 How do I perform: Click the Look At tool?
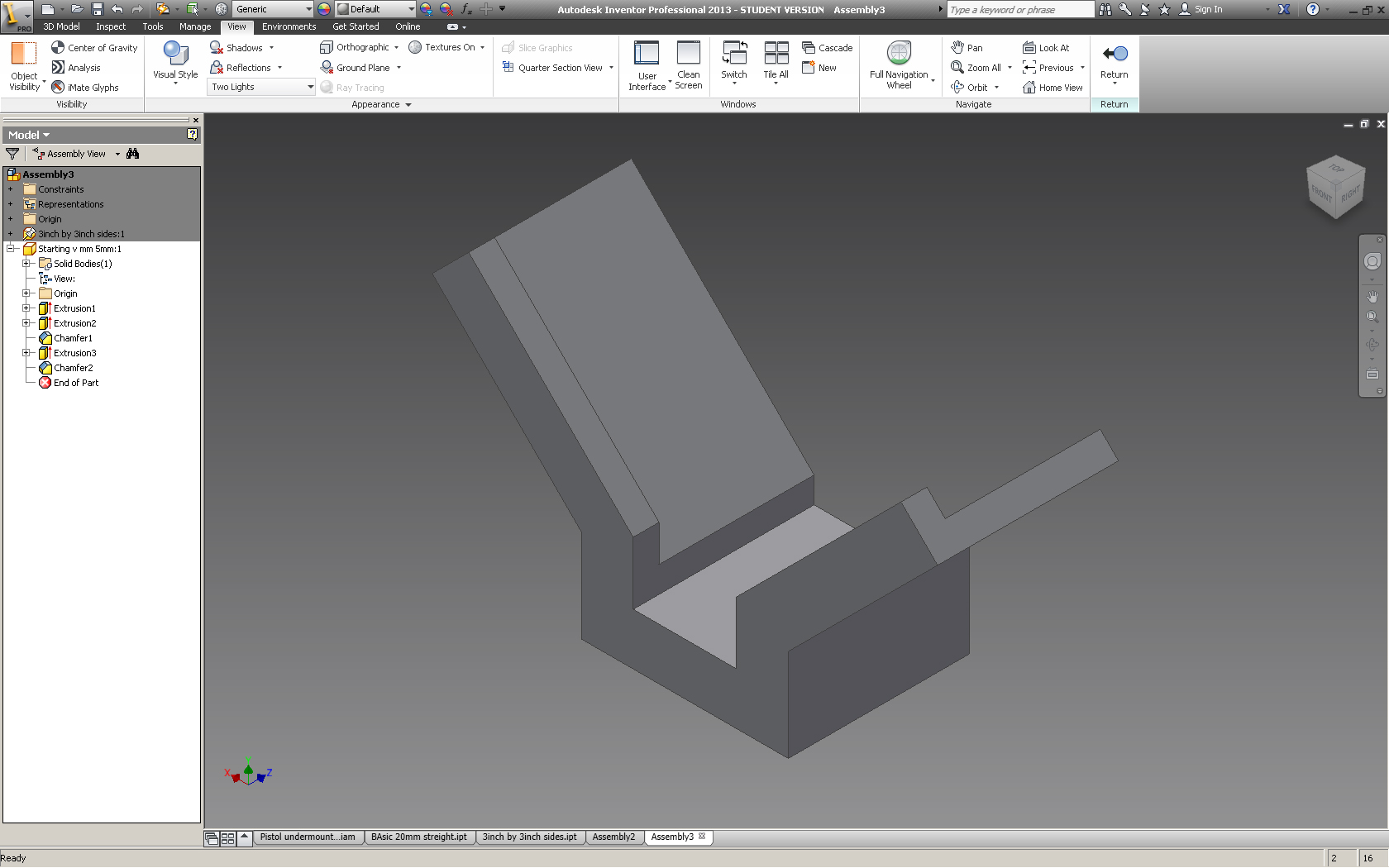click(x=1046, y=48)
